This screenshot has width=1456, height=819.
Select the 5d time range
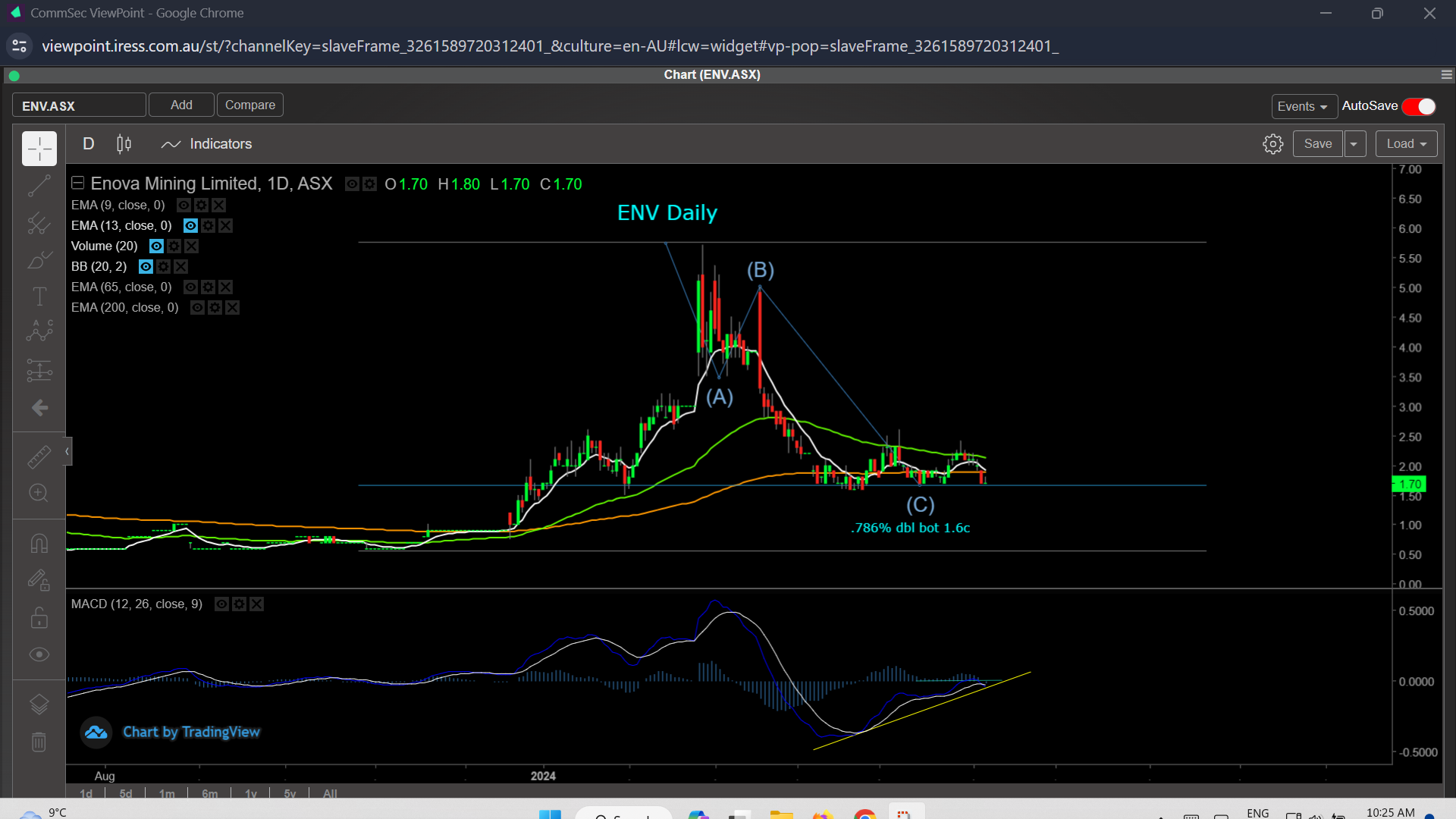point(126,793)
